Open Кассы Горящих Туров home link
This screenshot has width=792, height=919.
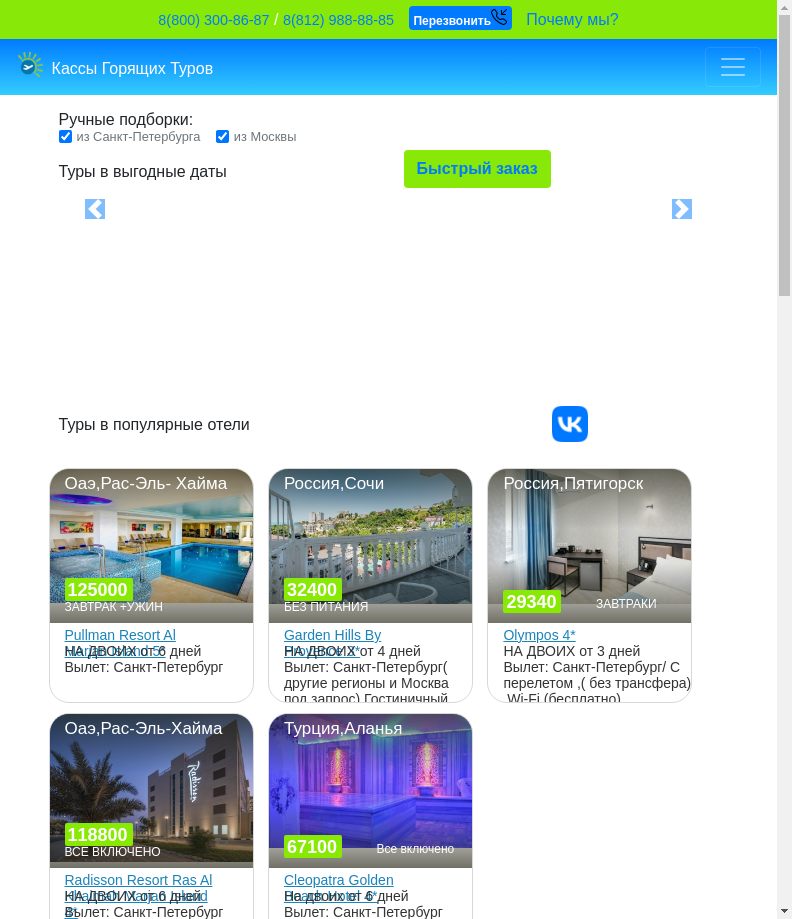132,68
